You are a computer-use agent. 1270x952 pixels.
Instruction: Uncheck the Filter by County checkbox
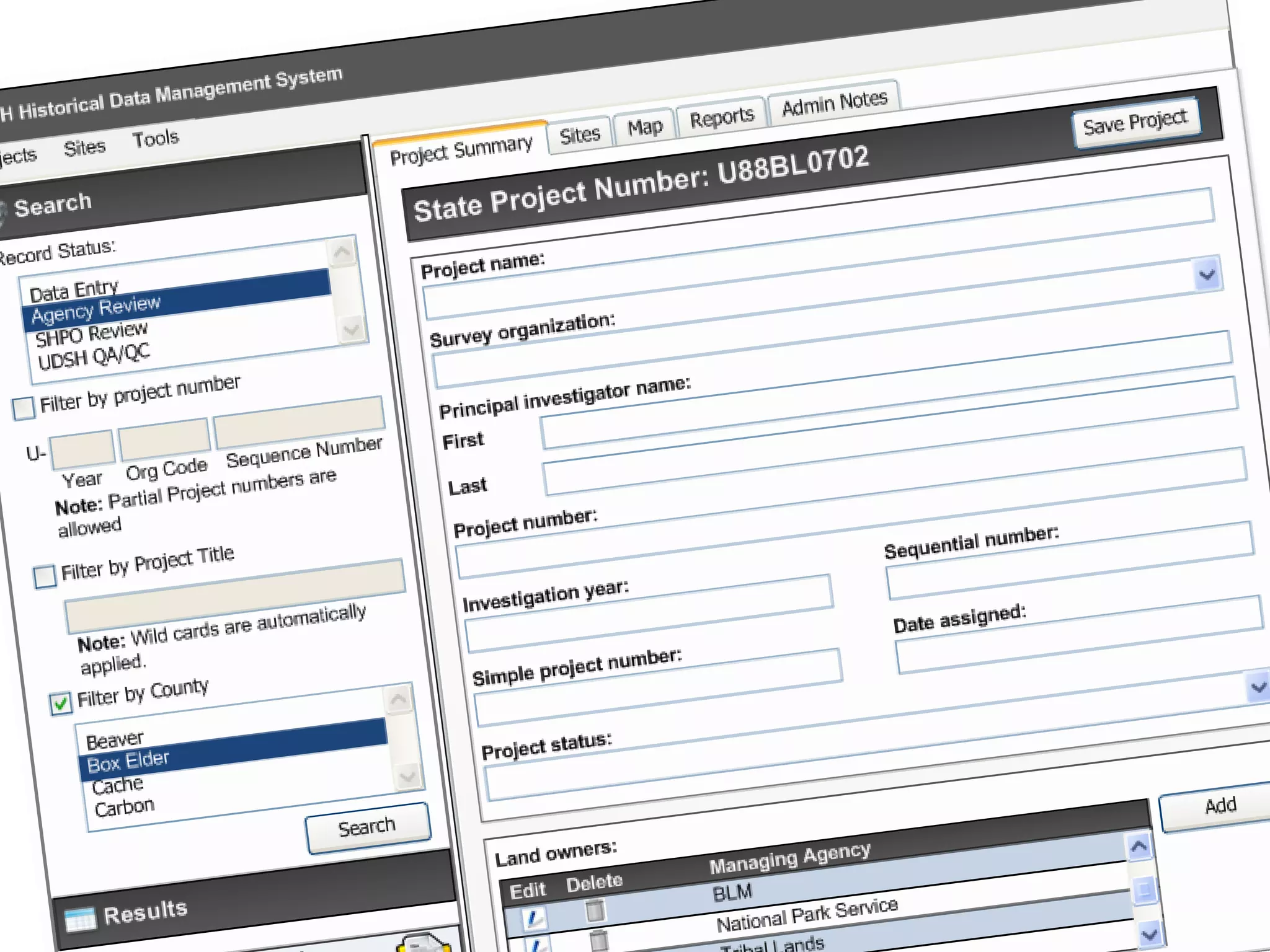click(x=61, y=703)
